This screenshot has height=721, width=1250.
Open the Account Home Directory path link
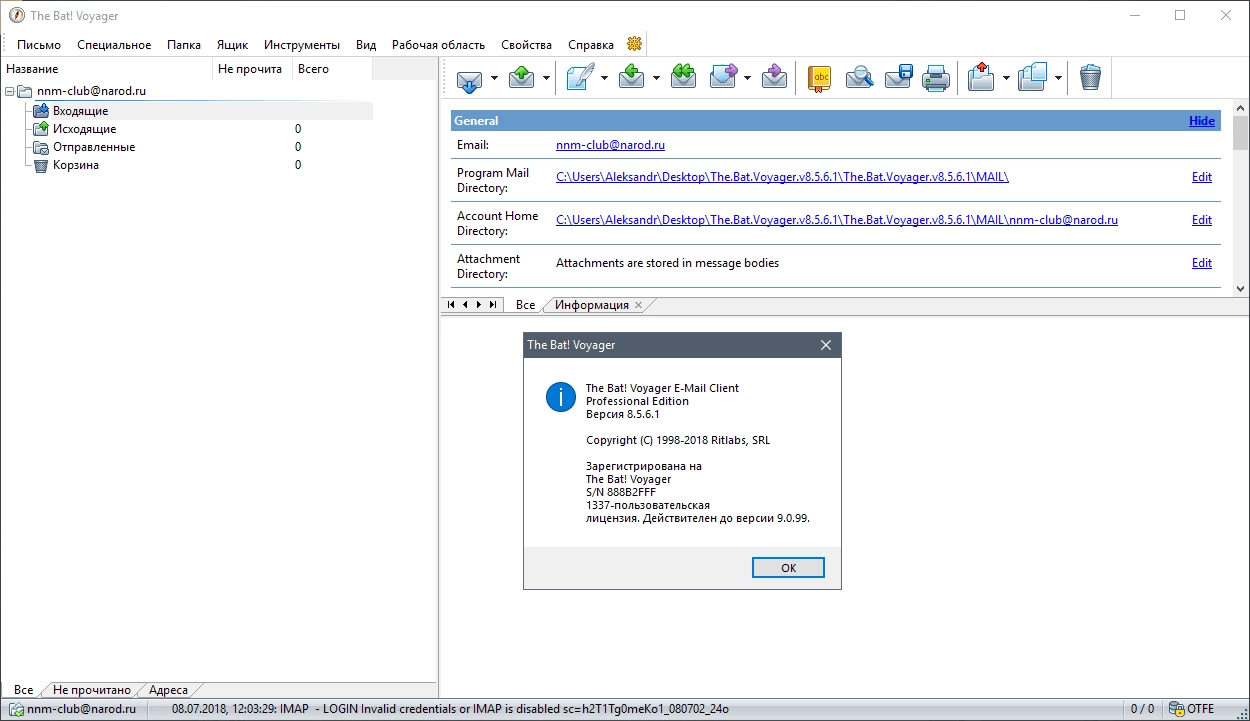click(837, 220)
